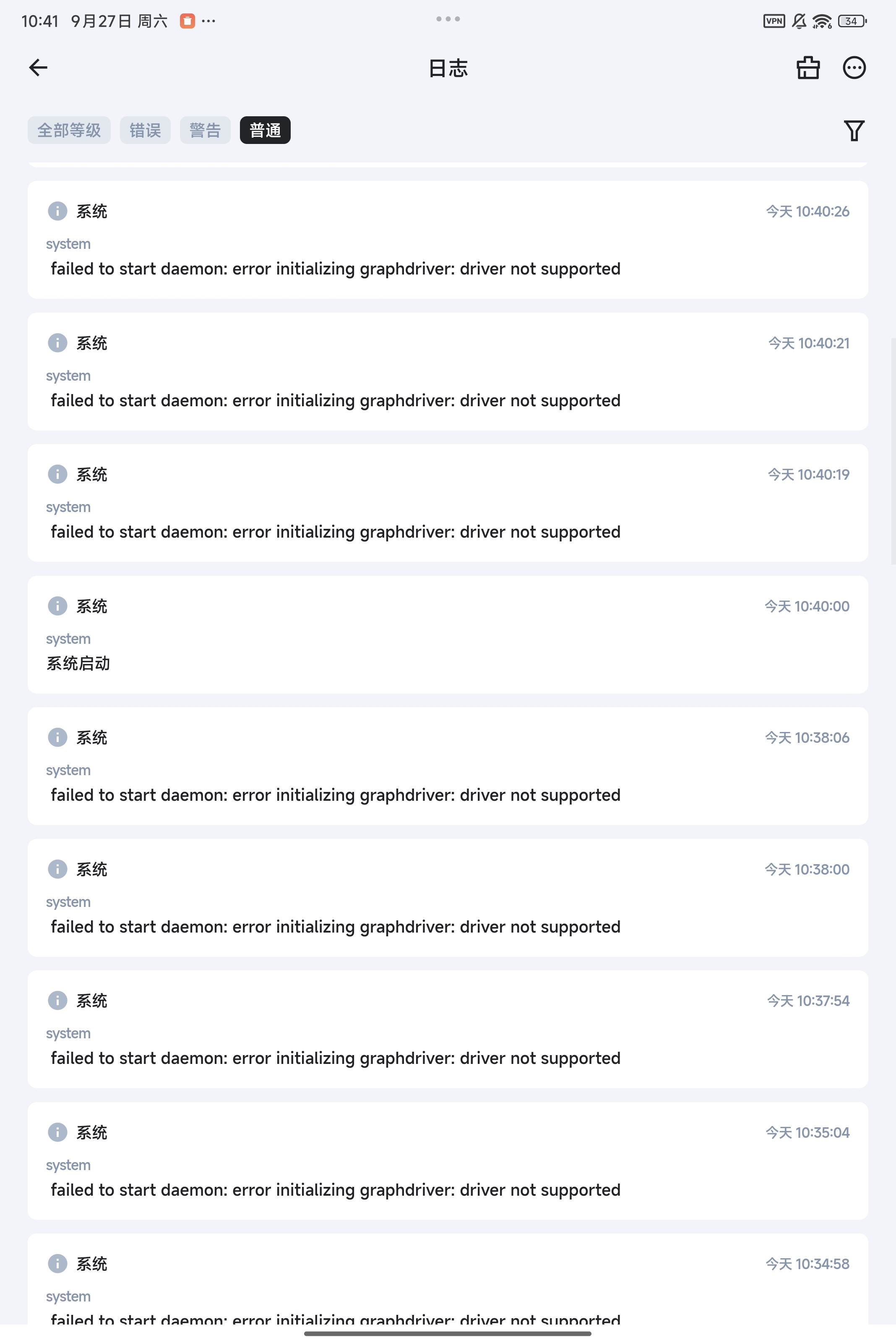Tap the three-dot multitasking handle at top
Viewport: 896px width, 1343px height.
(x=448, y=19)
